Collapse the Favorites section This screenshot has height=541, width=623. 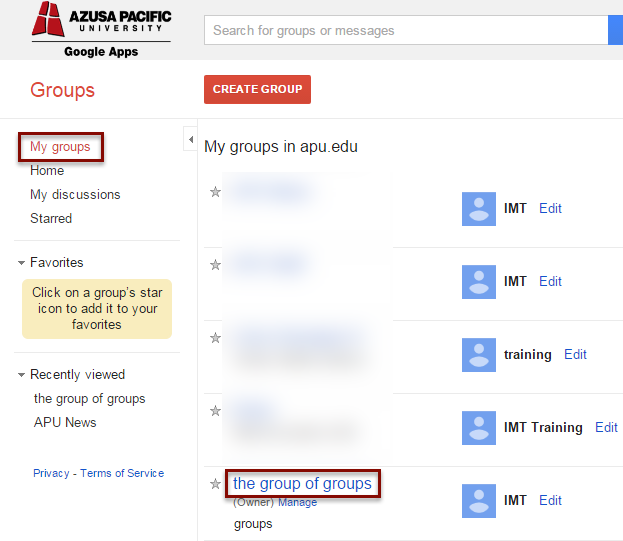21,263
